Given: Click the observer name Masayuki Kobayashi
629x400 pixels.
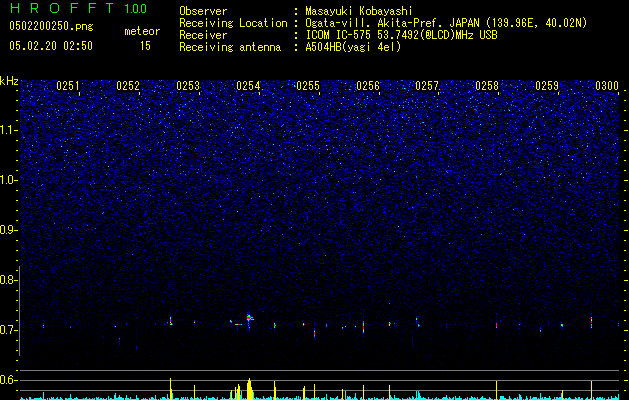Looking at the screenshot, I should pyautogui.click(x=359, y=11).
